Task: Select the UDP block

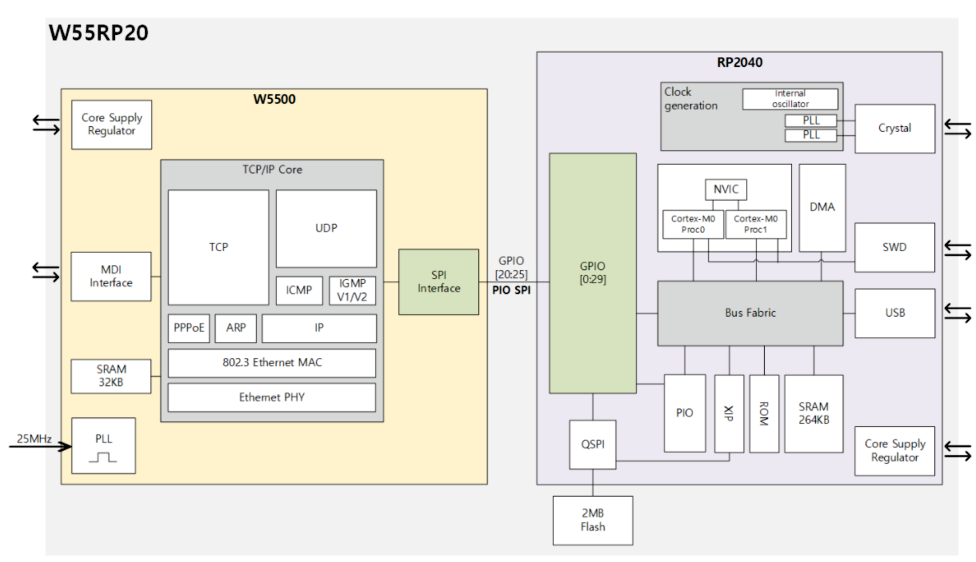Action: point(326,228)
